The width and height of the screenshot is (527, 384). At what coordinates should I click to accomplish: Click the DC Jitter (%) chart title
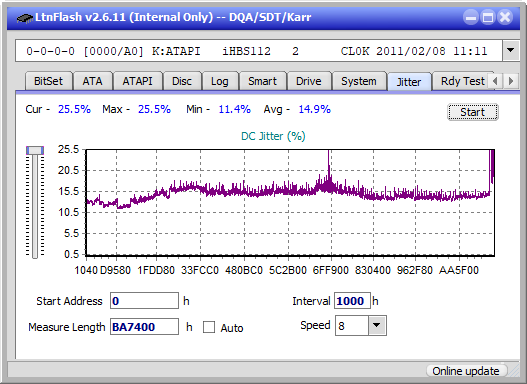[x=273, y=136]
